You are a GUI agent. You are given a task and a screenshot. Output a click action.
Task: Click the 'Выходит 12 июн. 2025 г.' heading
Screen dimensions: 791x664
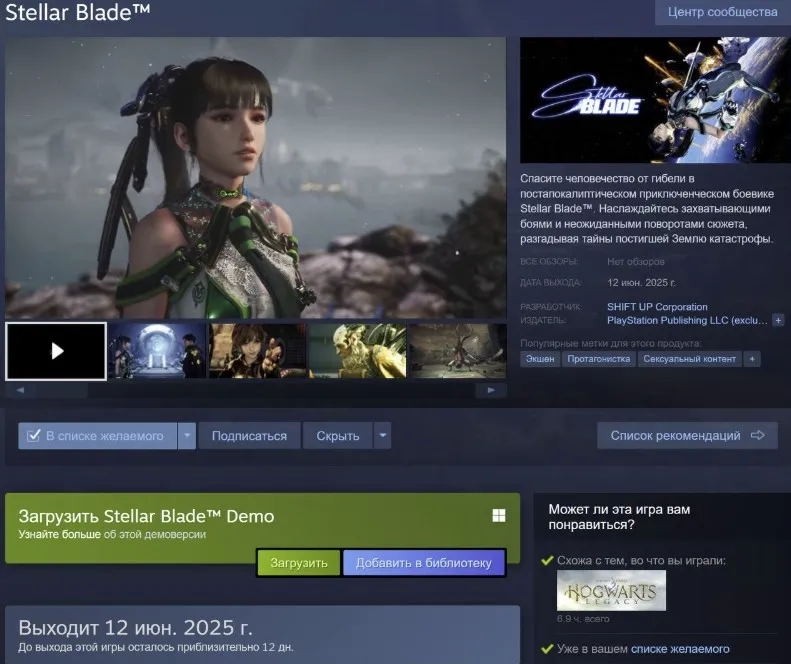tap(135, 628)
